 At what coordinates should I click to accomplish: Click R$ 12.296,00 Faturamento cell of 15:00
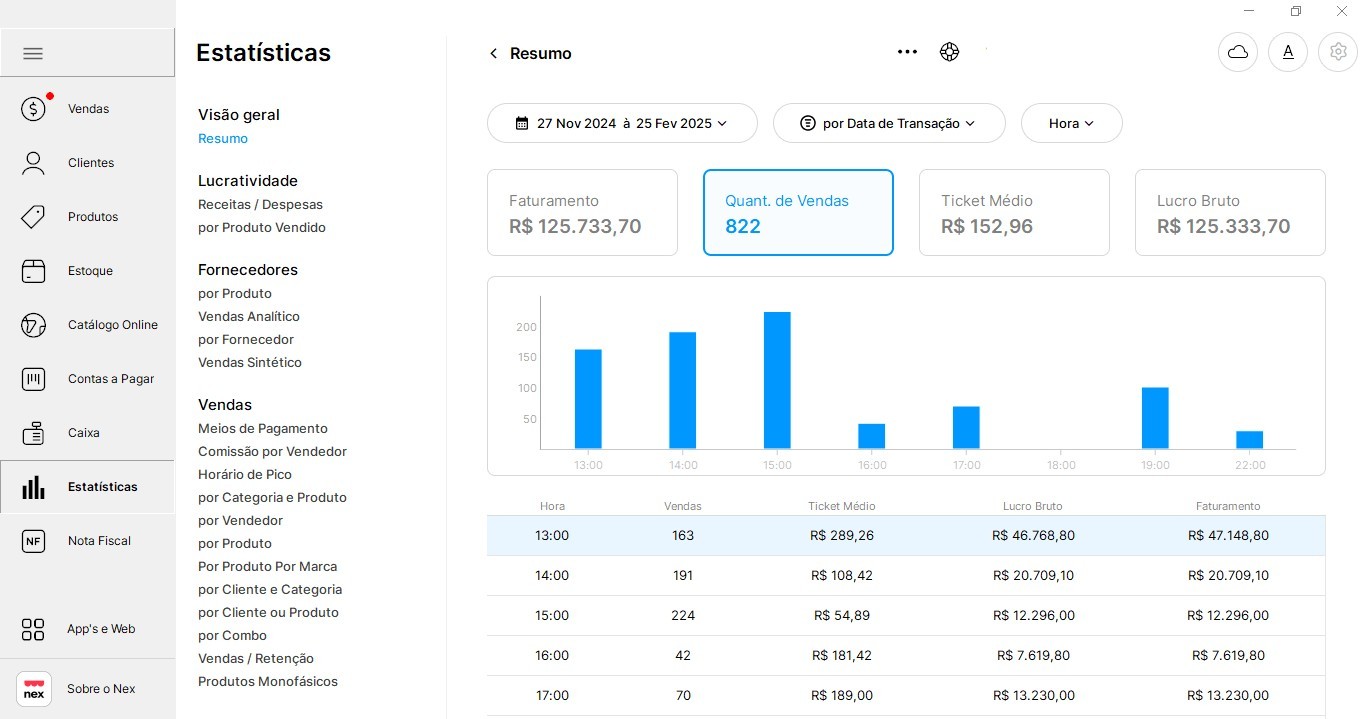click(1228, 615)
